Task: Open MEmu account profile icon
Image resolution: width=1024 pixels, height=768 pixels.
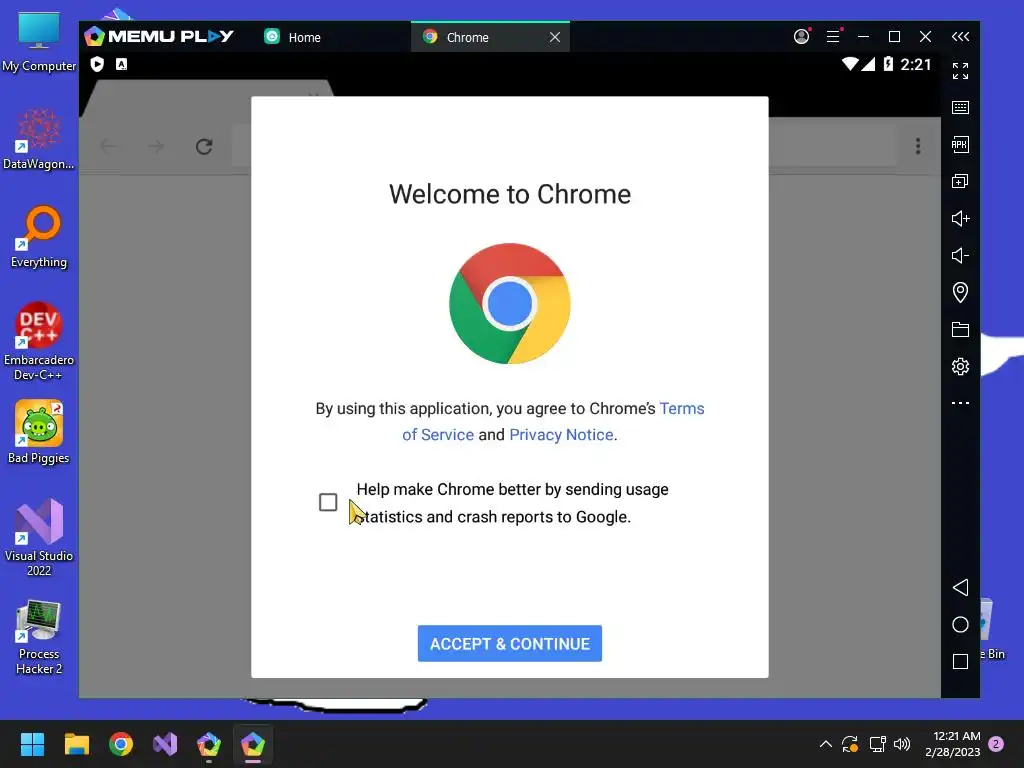Action: point(801,37)
